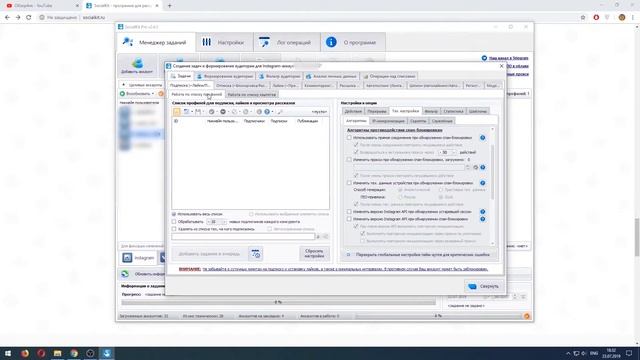Screen dimensions: 640x360
Task: Click the bookmark star in address bar
Action: [x=583, y=17]
